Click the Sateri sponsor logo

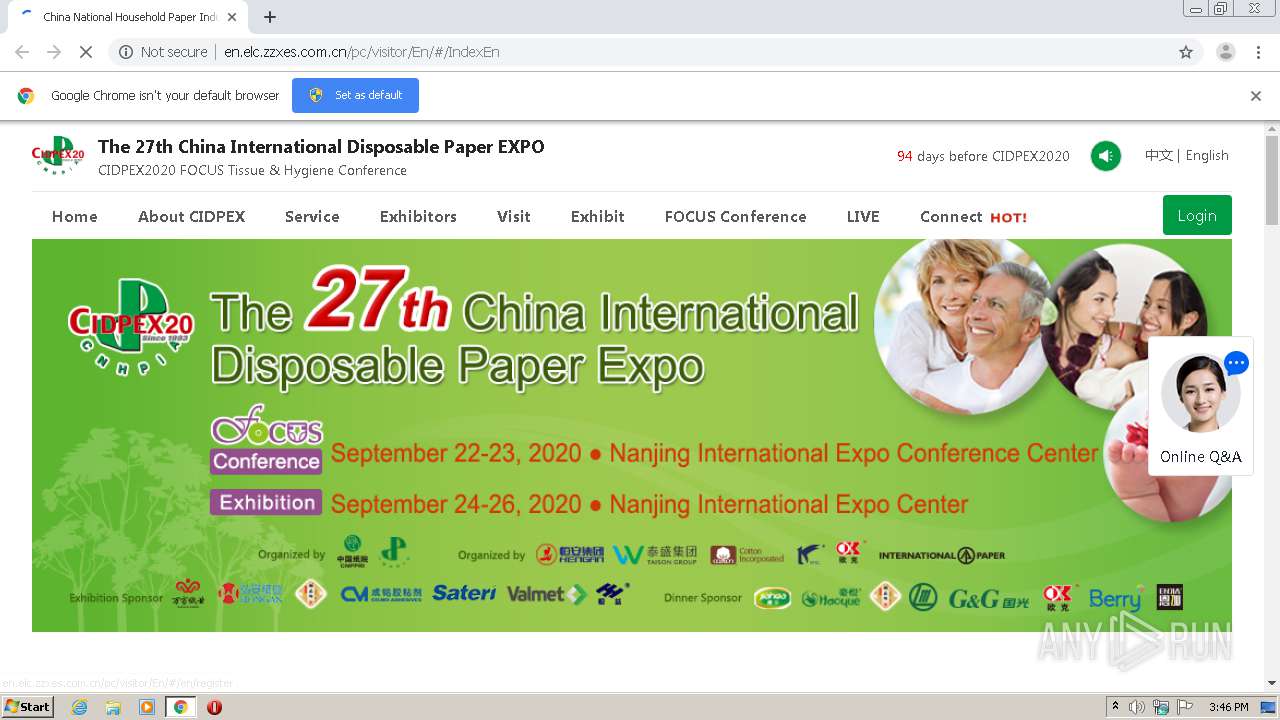pyautogui.click(x=464, y=593)
